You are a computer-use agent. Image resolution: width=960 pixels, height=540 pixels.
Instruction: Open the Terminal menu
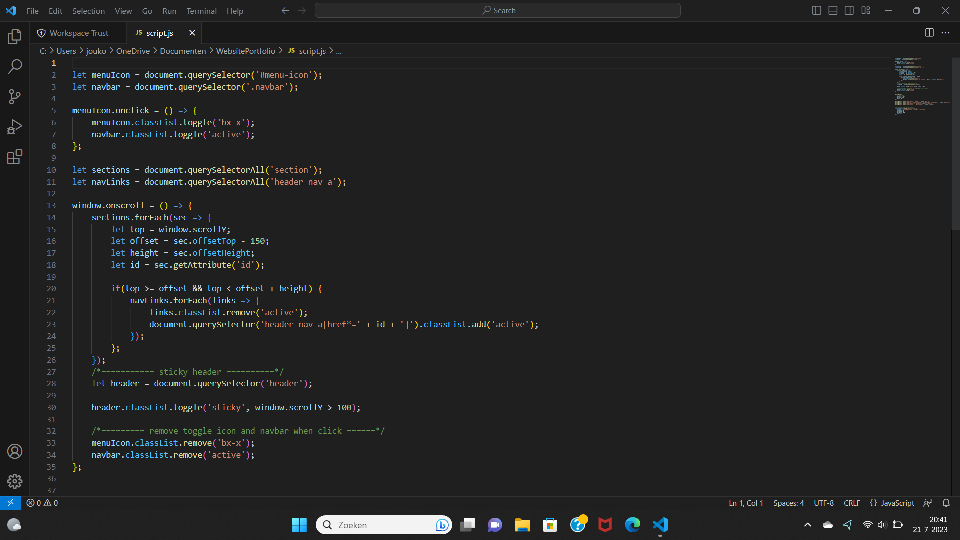click(x=201, y=10)
